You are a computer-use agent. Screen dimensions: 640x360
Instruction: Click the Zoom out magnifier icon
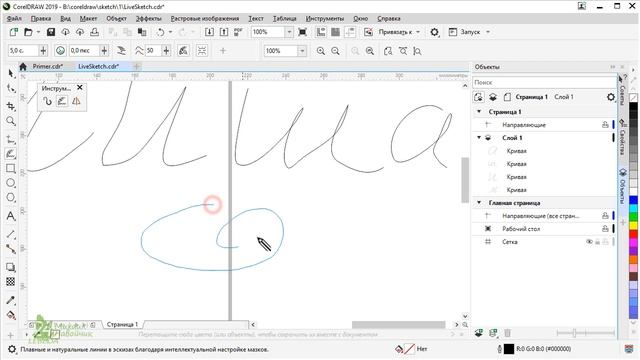click(336, 51)
